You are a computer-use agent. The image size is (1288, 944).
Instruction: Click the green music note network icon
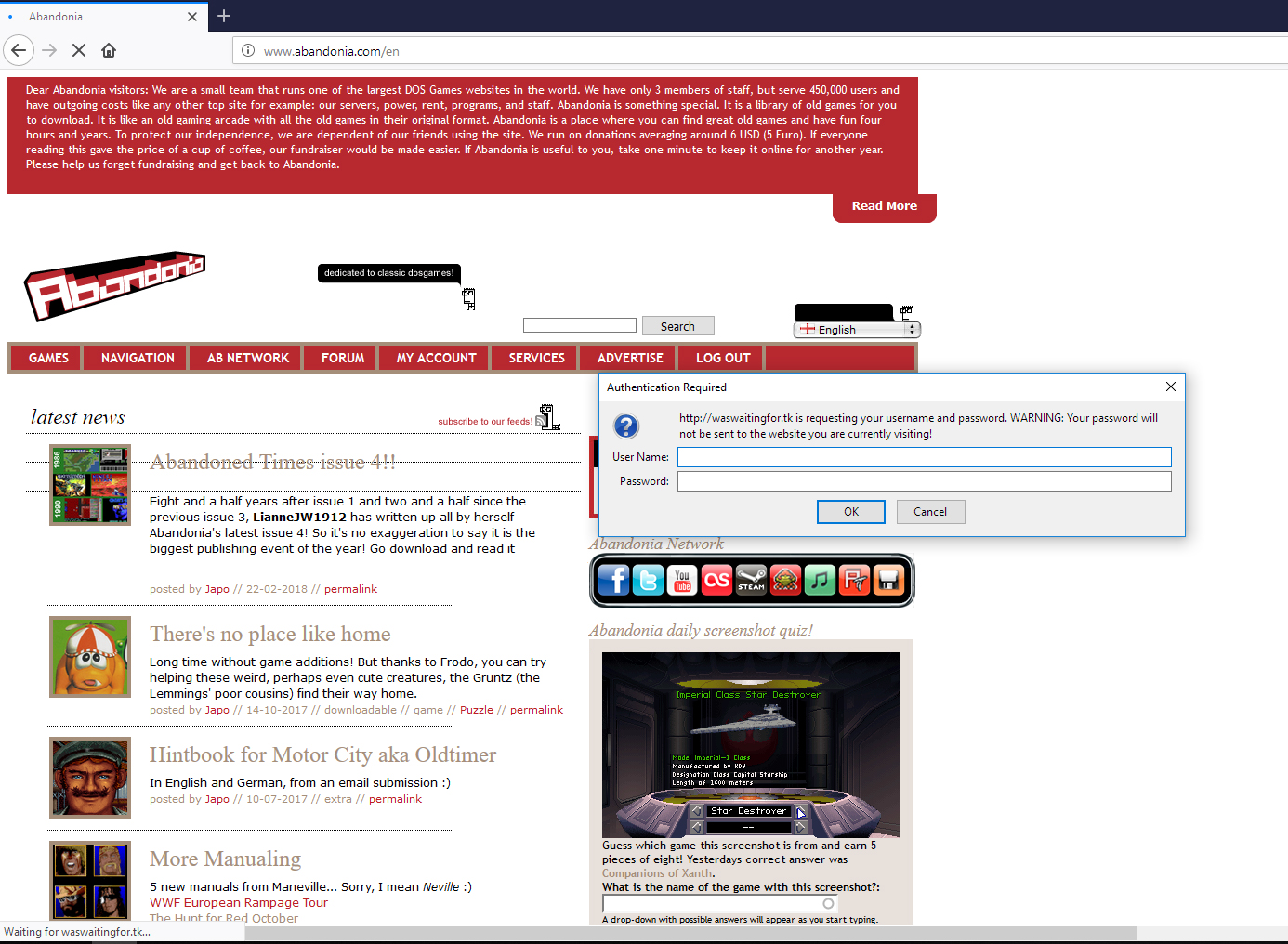coord(820,581)
